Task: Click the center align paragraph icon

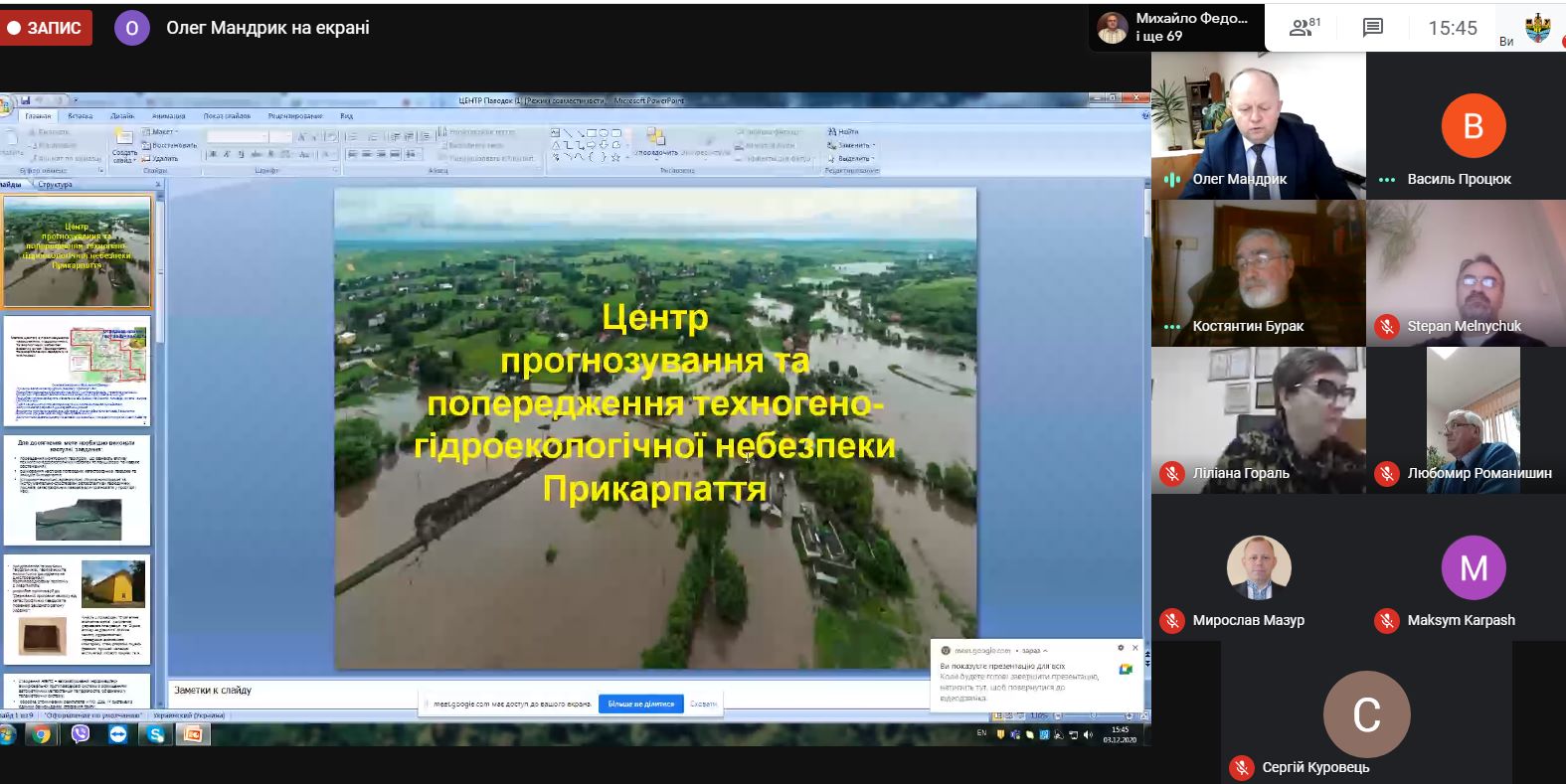Action: (367, 154)
